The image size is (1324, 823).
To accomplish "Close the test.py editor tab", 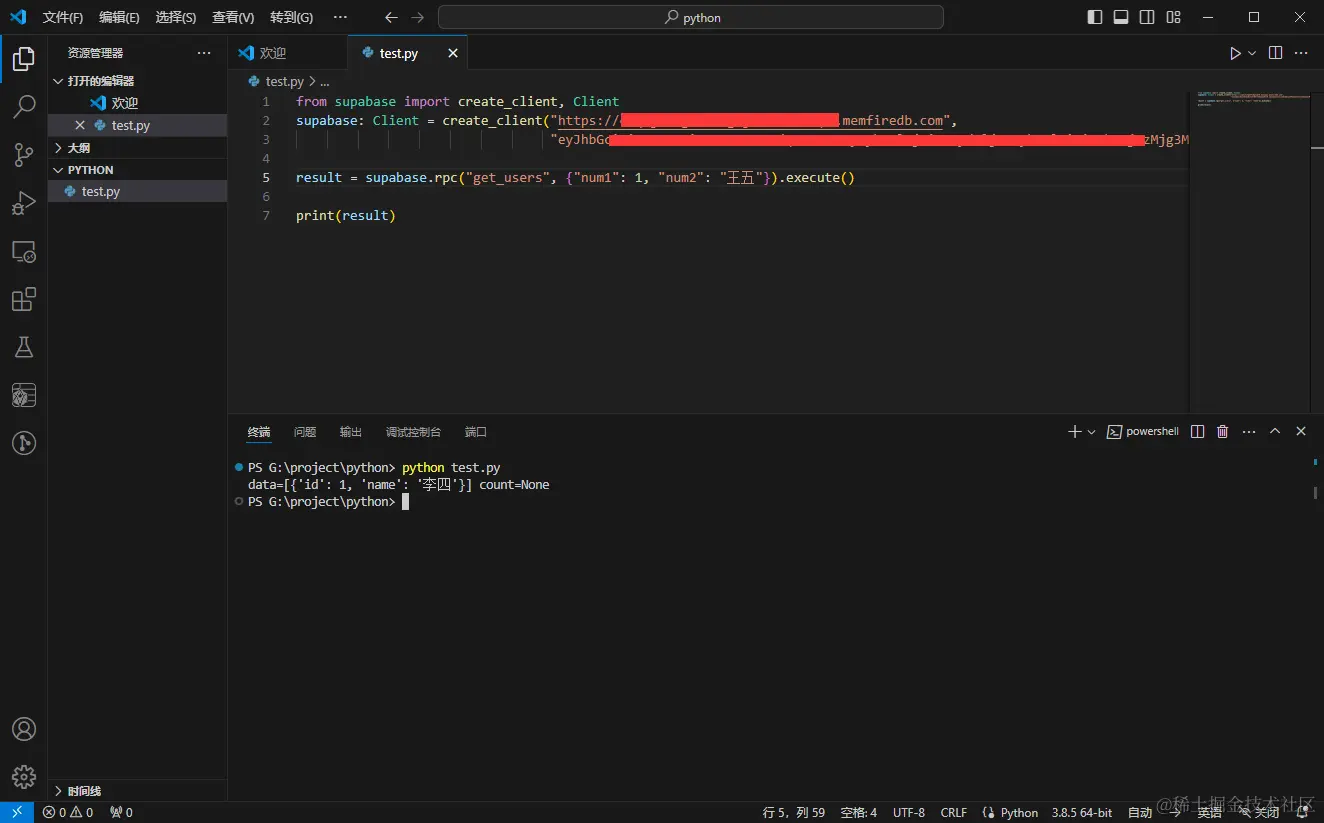I will (x=453, y=53).
